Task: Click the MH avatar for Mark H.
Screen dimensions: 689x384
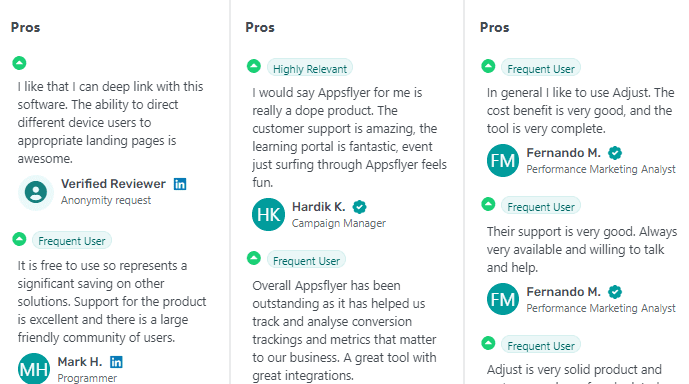Action: coord(34,369)
